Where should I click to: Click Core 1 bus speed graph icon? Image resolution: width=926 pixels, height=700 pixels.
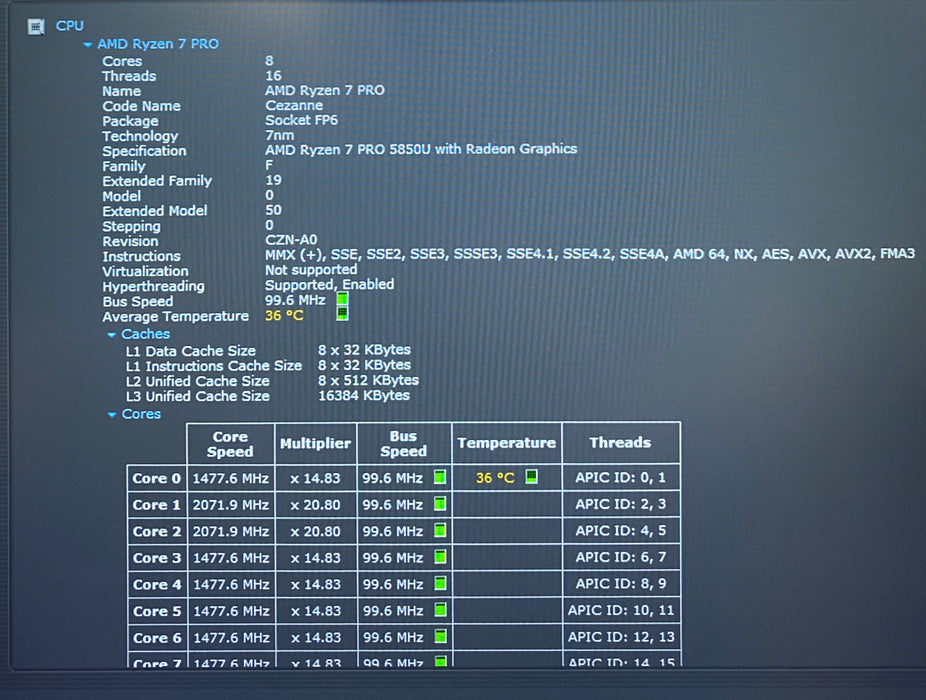(440, 503)
